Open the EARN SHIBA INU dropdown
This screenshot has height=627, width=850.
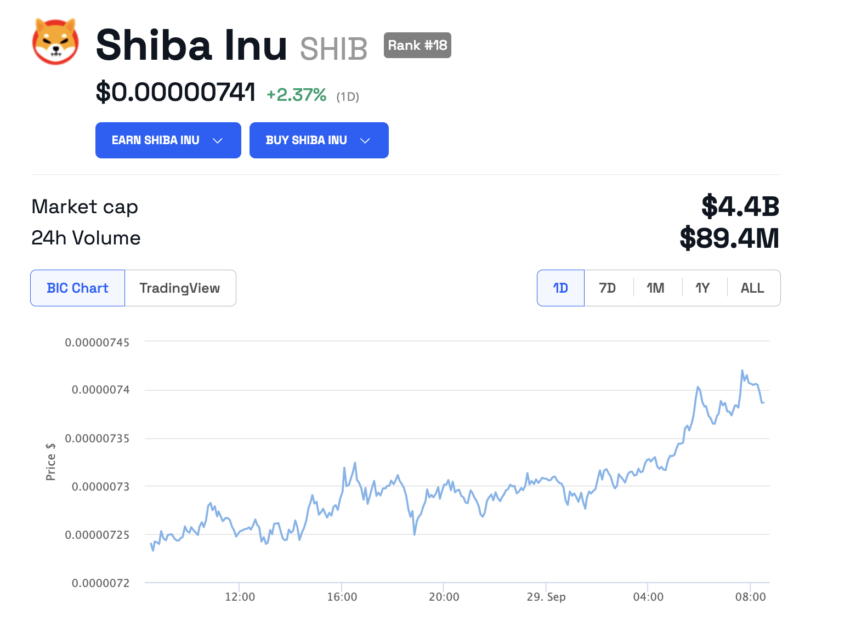167,140
